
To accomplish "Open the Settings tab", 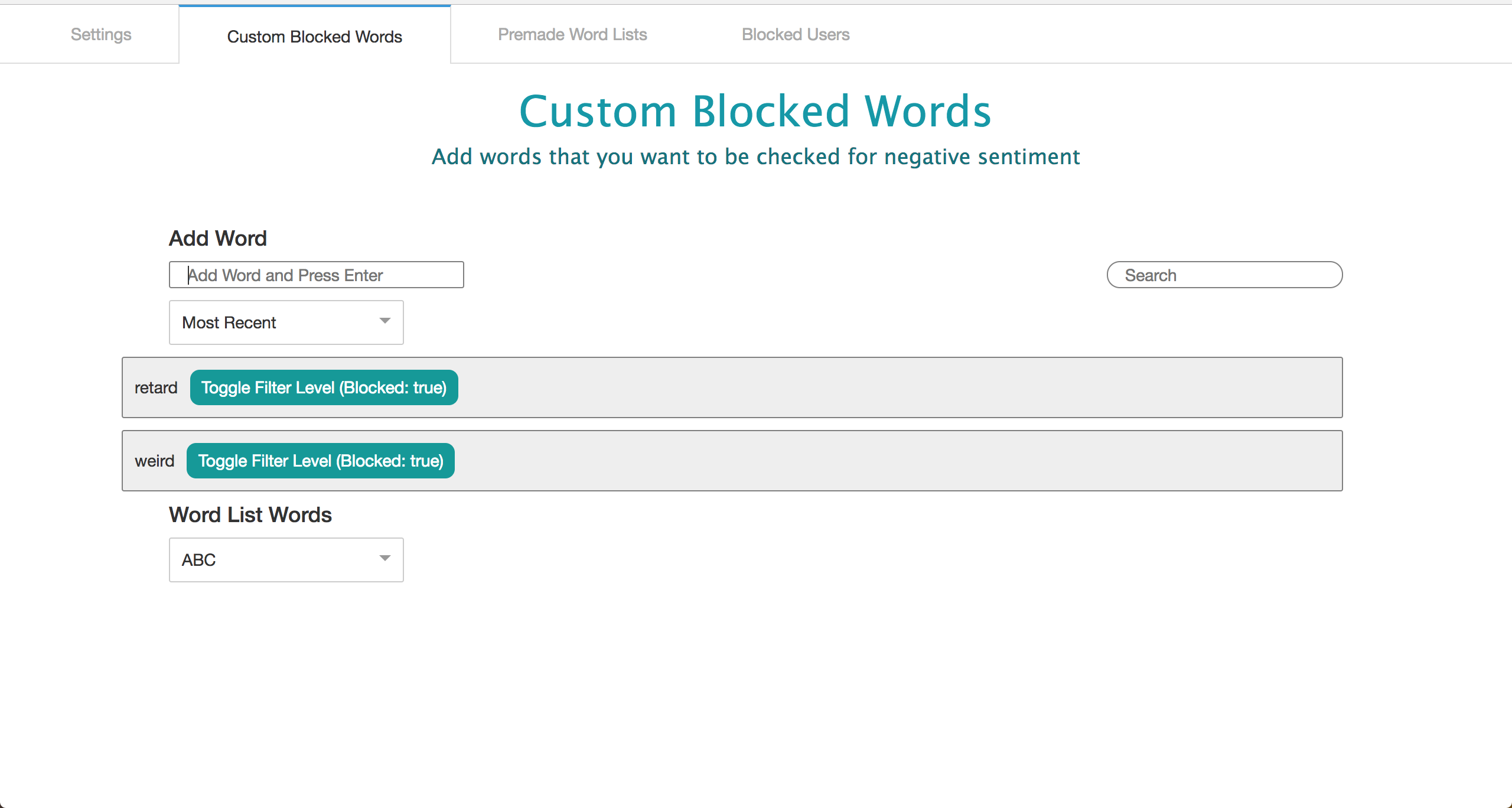I will pyautogui.click(x=101, y=34).
